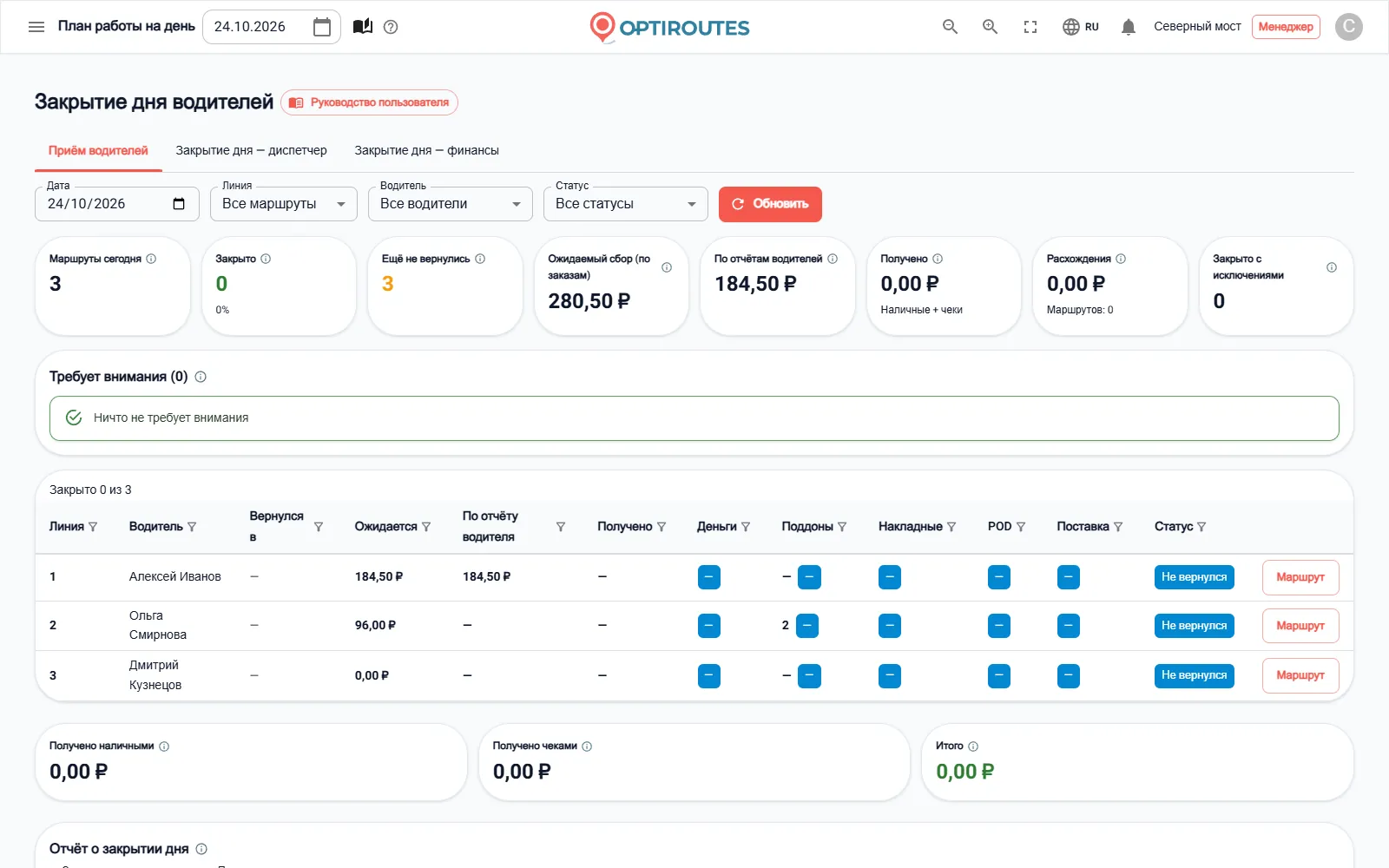
Task: Open calendar picker next to 24.10.2026
Action: coord(322,27)
